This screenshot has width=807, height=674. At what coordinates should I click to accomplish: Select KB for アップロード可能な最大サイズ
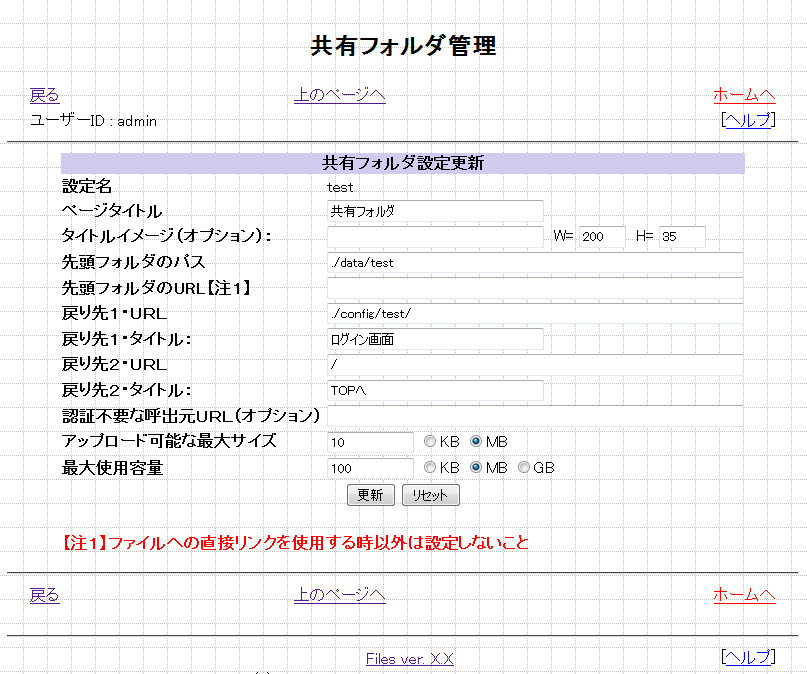(430, 442)
